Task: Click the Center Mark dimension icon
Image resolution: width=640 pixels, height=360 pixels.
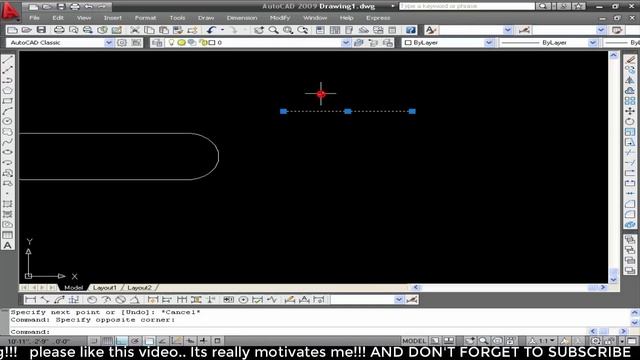Action: click(243, 300)
